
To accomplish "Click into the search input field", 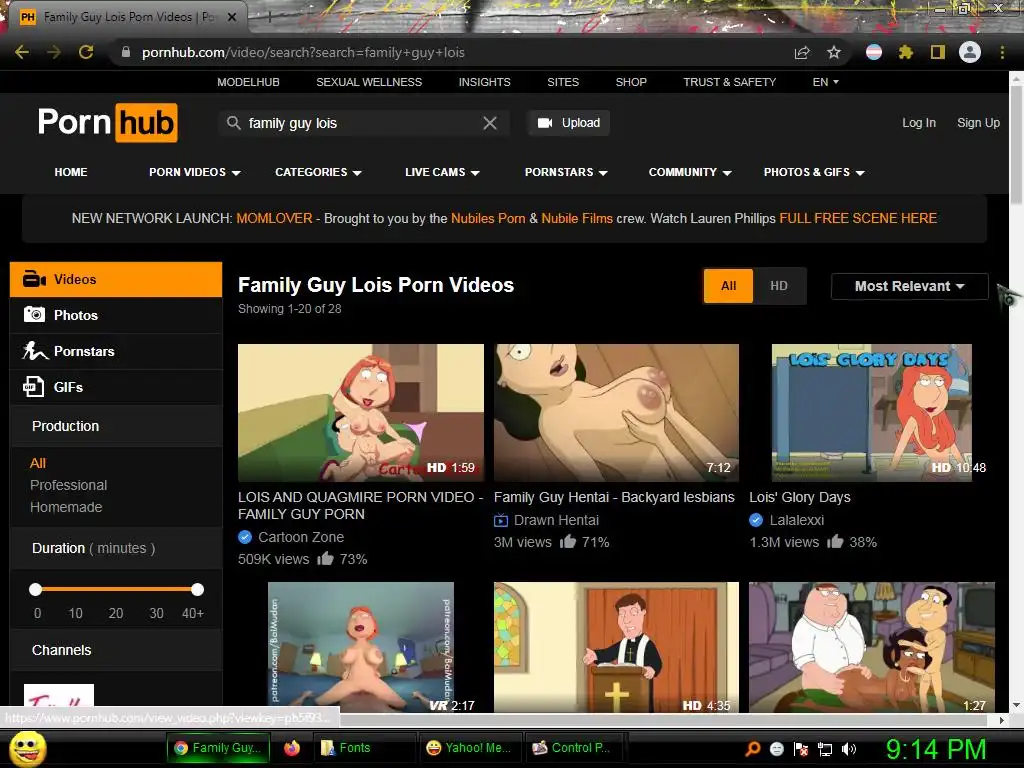I will click(x=362, y=123).
